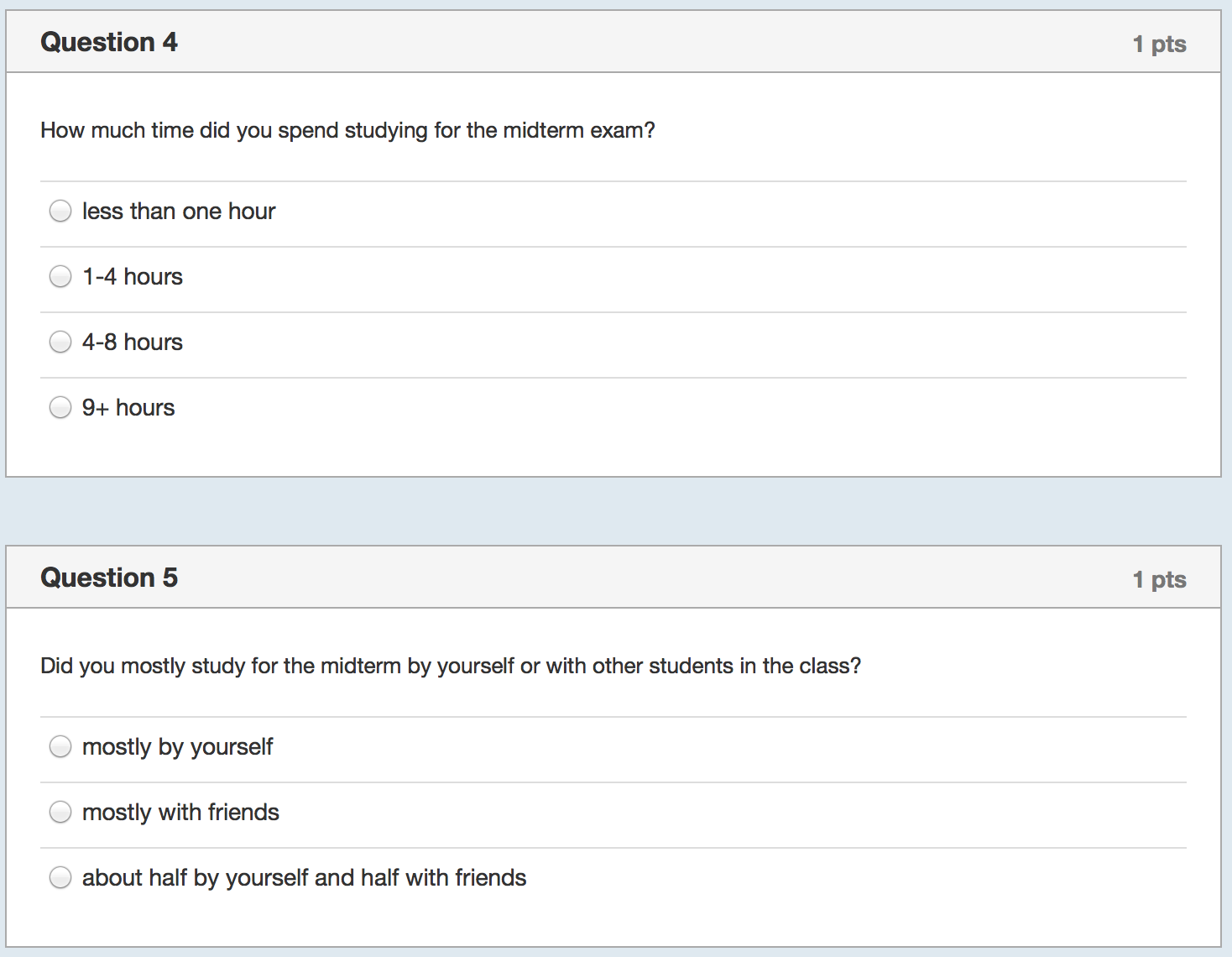Screen dimensions: 1232x957
Task: Click the midterm study time question text
Action: (x=347, y=131)
